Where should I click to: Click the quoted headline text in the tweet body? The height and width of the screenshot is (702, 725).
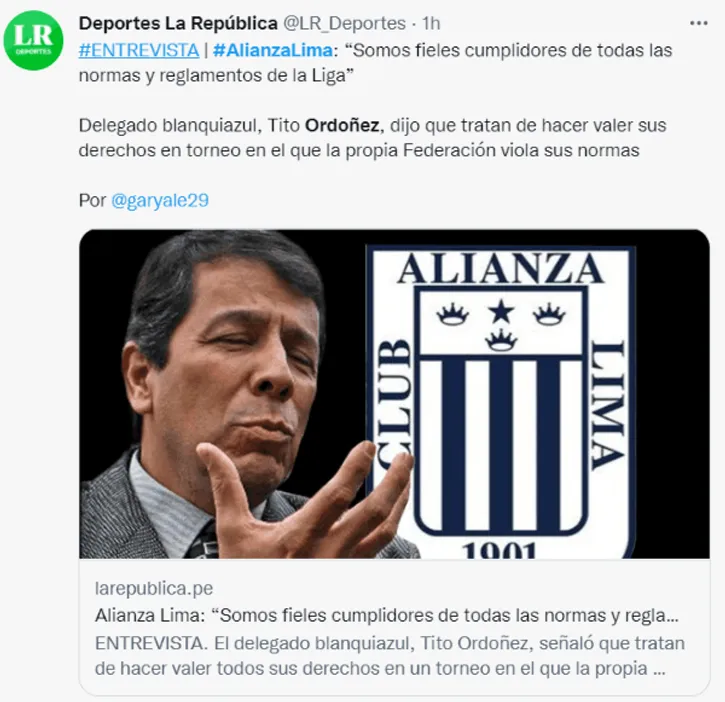(x=375, y=62)
